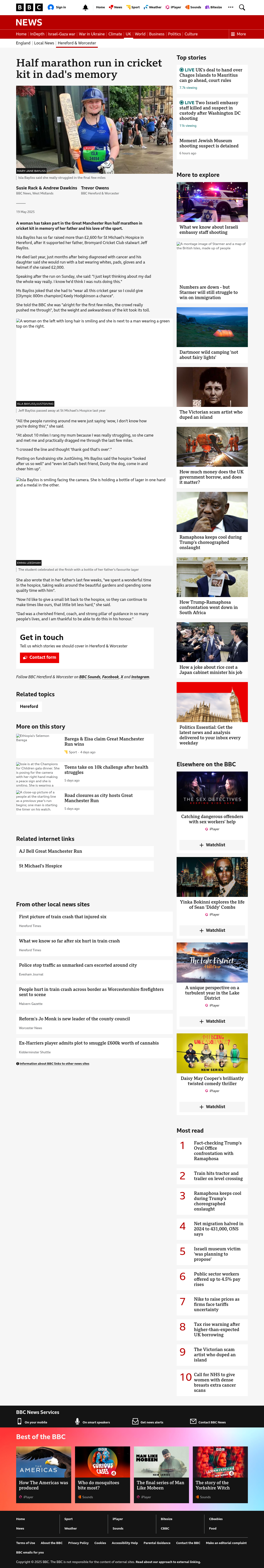Viewport: 264px width, 1568px height.
Task: Open Barega & Eisa claim Great Manchester Run wins
Action: [104, 741]
